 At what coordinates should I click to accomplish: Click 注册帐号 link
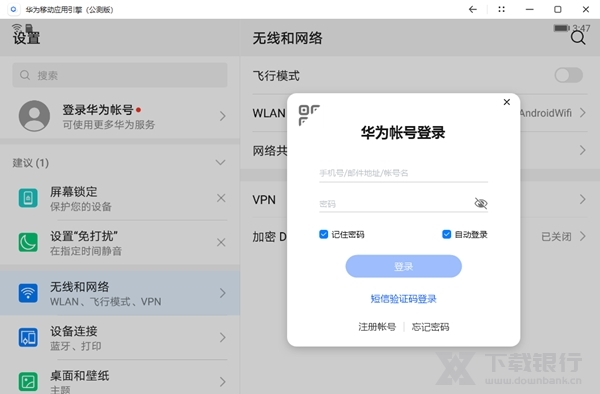[377, 327]
